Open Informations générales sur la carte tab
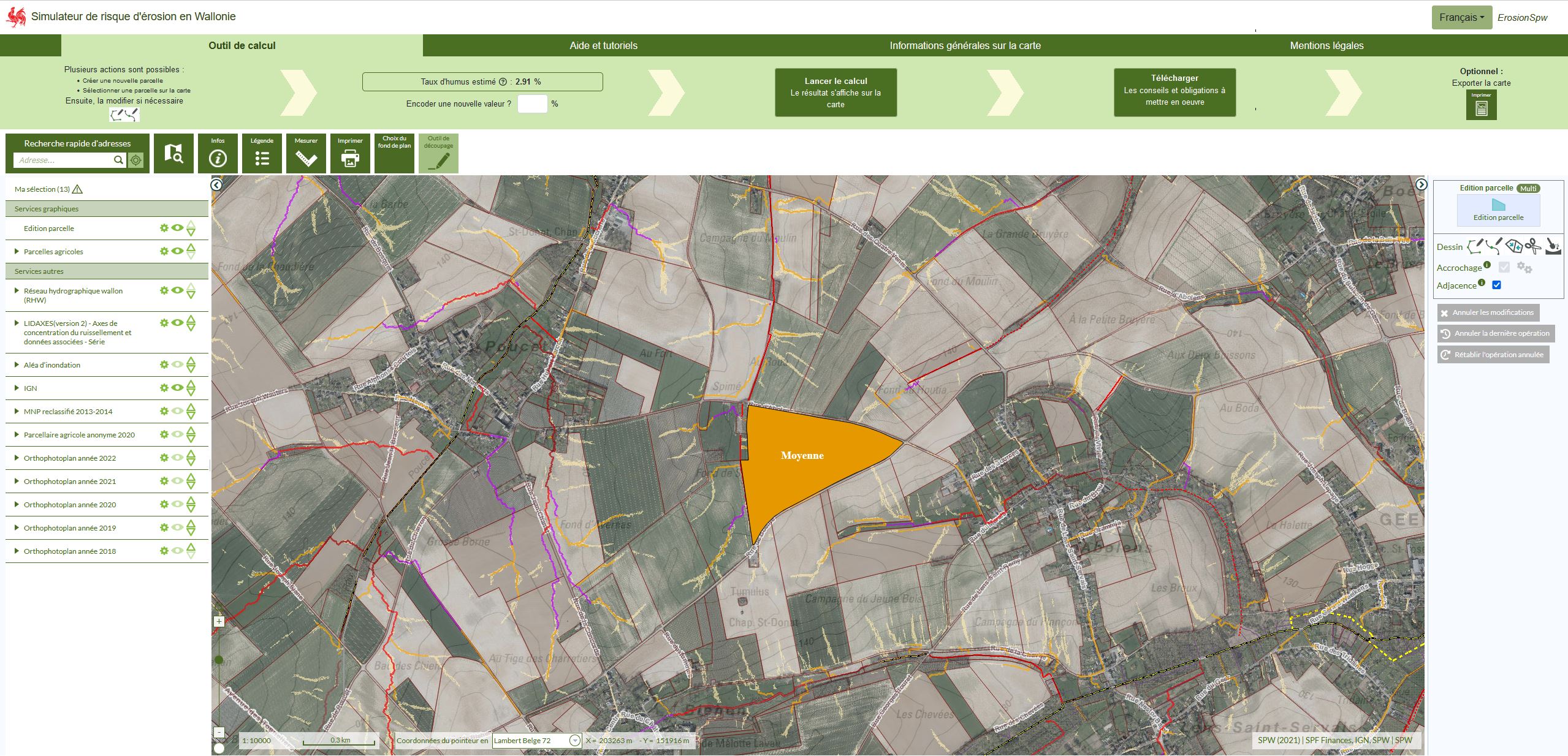The image size is (1568, 756). click(965, 45)
